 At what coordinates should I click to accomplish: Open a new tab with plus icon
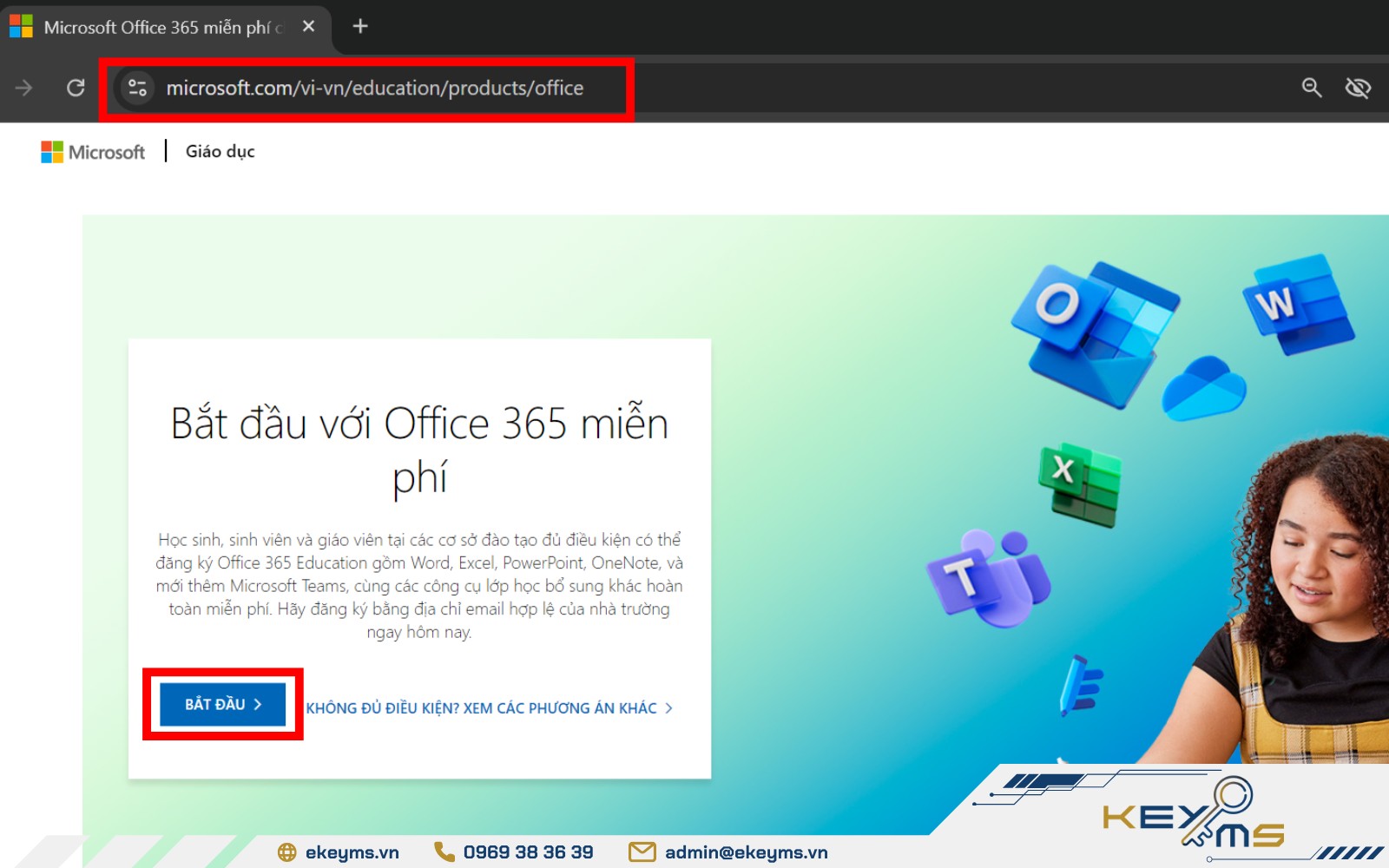(360, 27)
